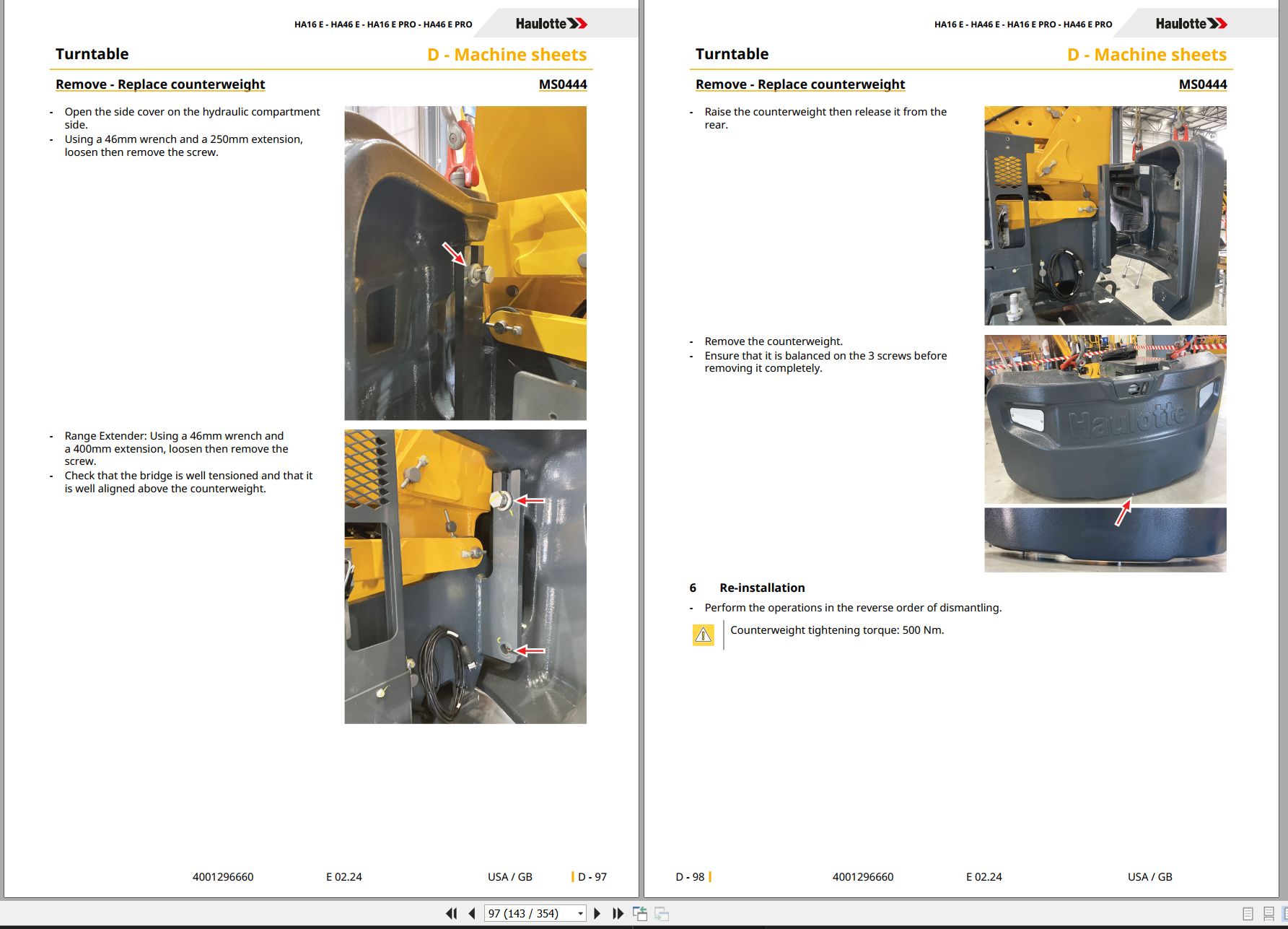Click 'E 02.24' in the right page footer
This screenshot has height=929, width=1288.
[984, 877]
